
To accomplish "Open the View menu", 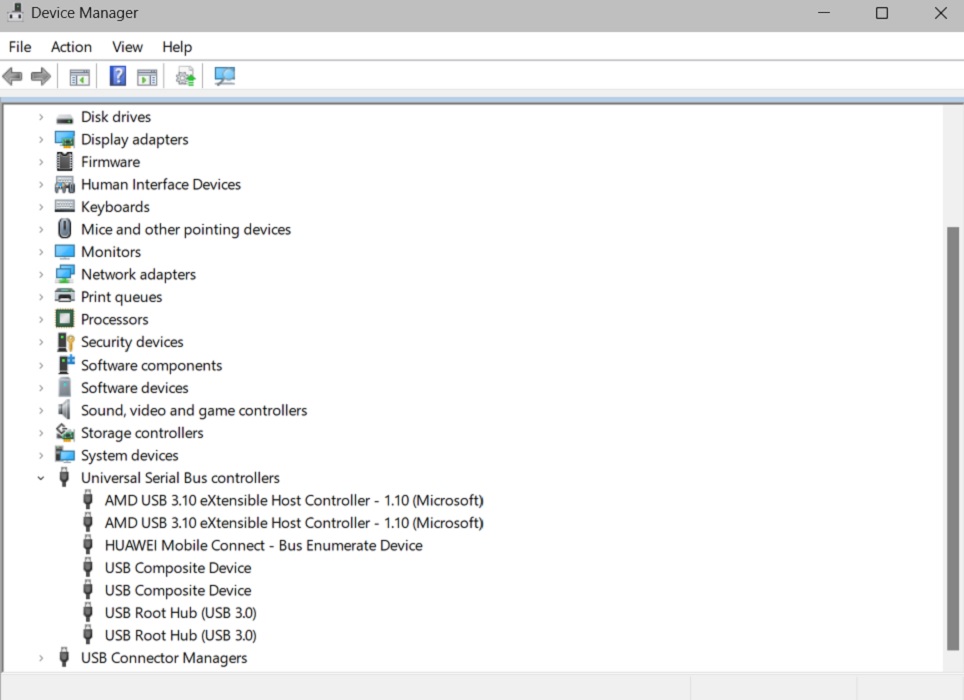I will [127, 47].
